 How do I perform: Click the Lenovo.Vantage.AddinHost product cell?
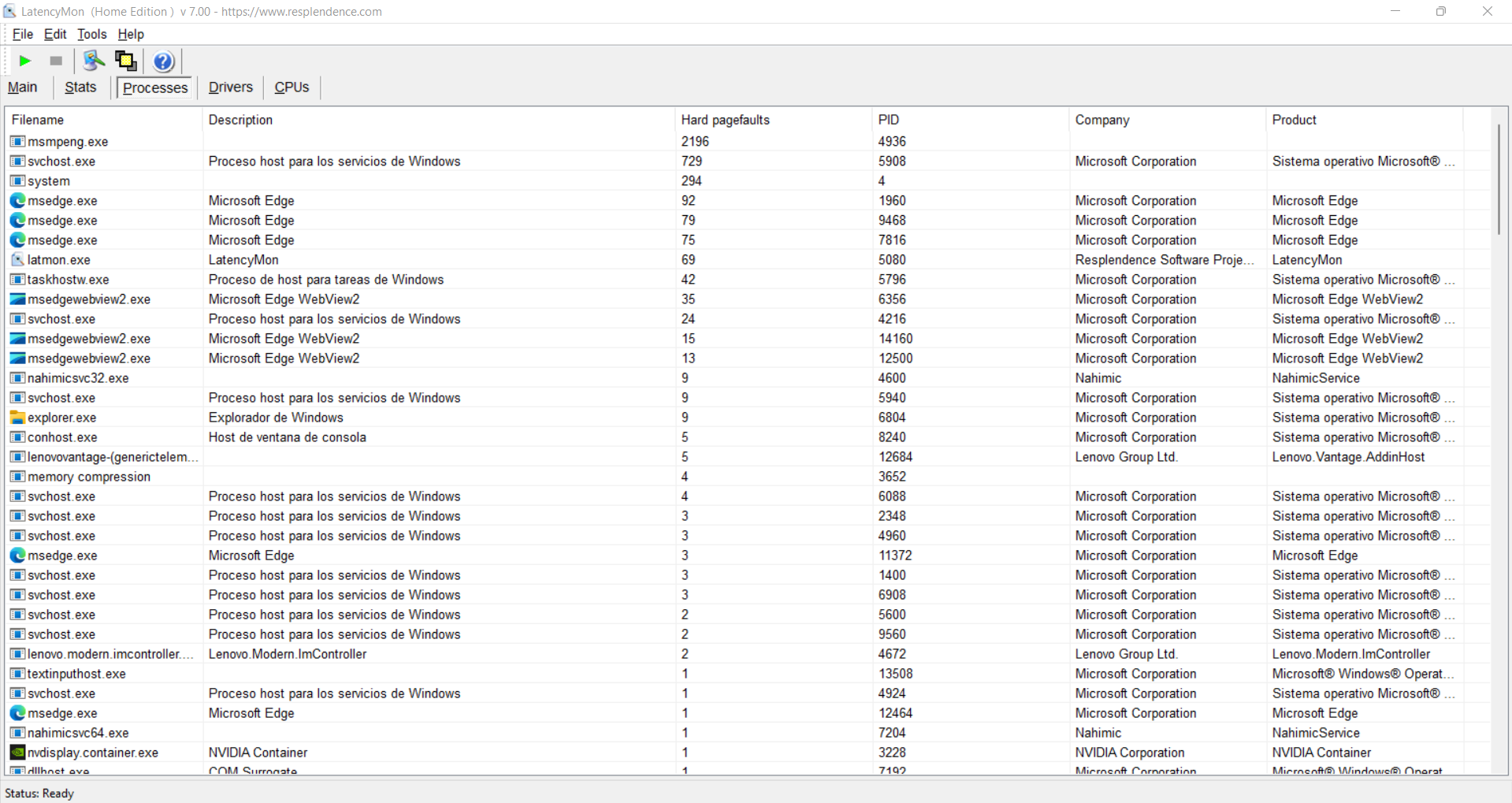[x=1348, y=457]
